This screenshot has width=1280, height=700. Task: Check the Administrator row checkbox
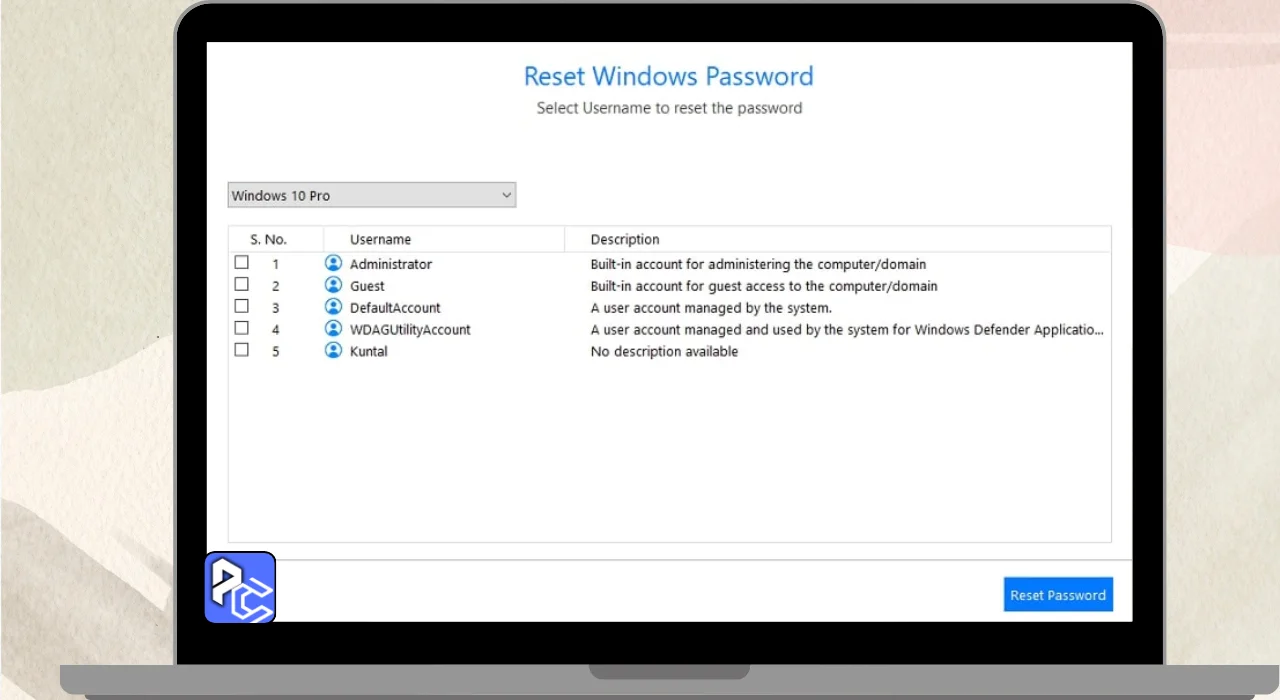point(241,262)
